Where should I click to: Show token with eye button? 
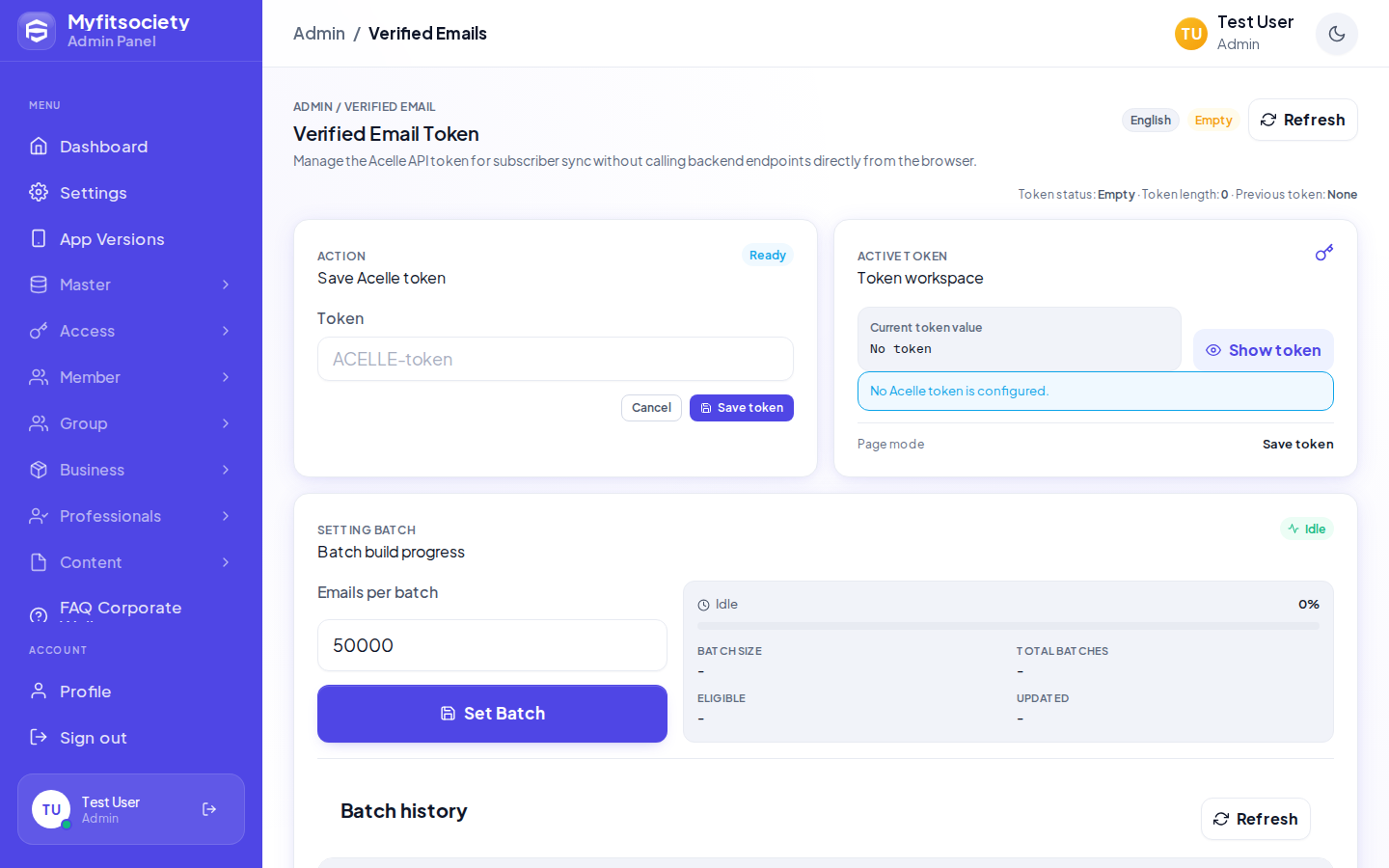coord(1264,350)
